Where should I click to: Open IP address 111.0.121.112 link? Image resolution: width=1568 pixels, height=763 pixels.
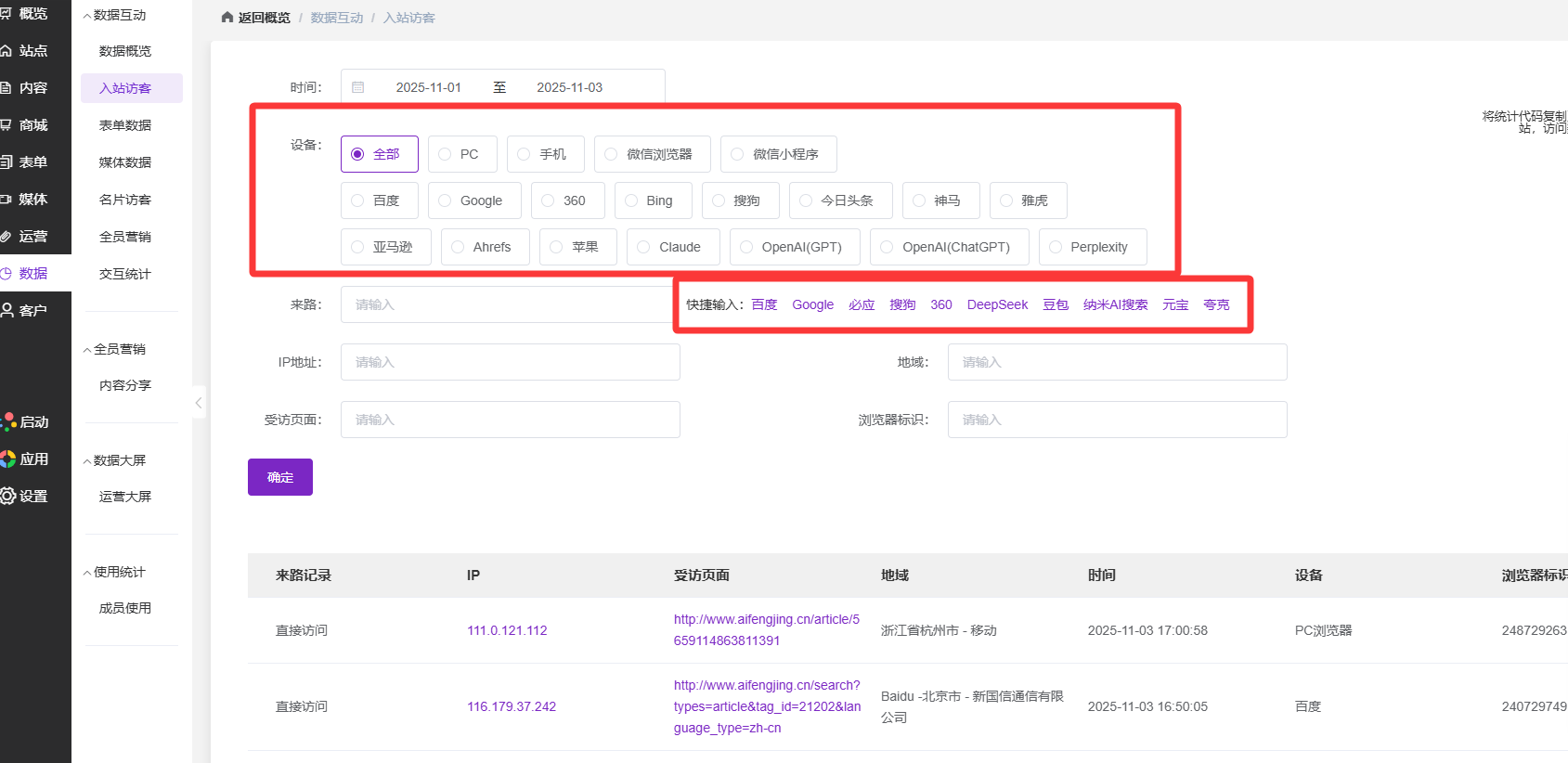(507, 630)
